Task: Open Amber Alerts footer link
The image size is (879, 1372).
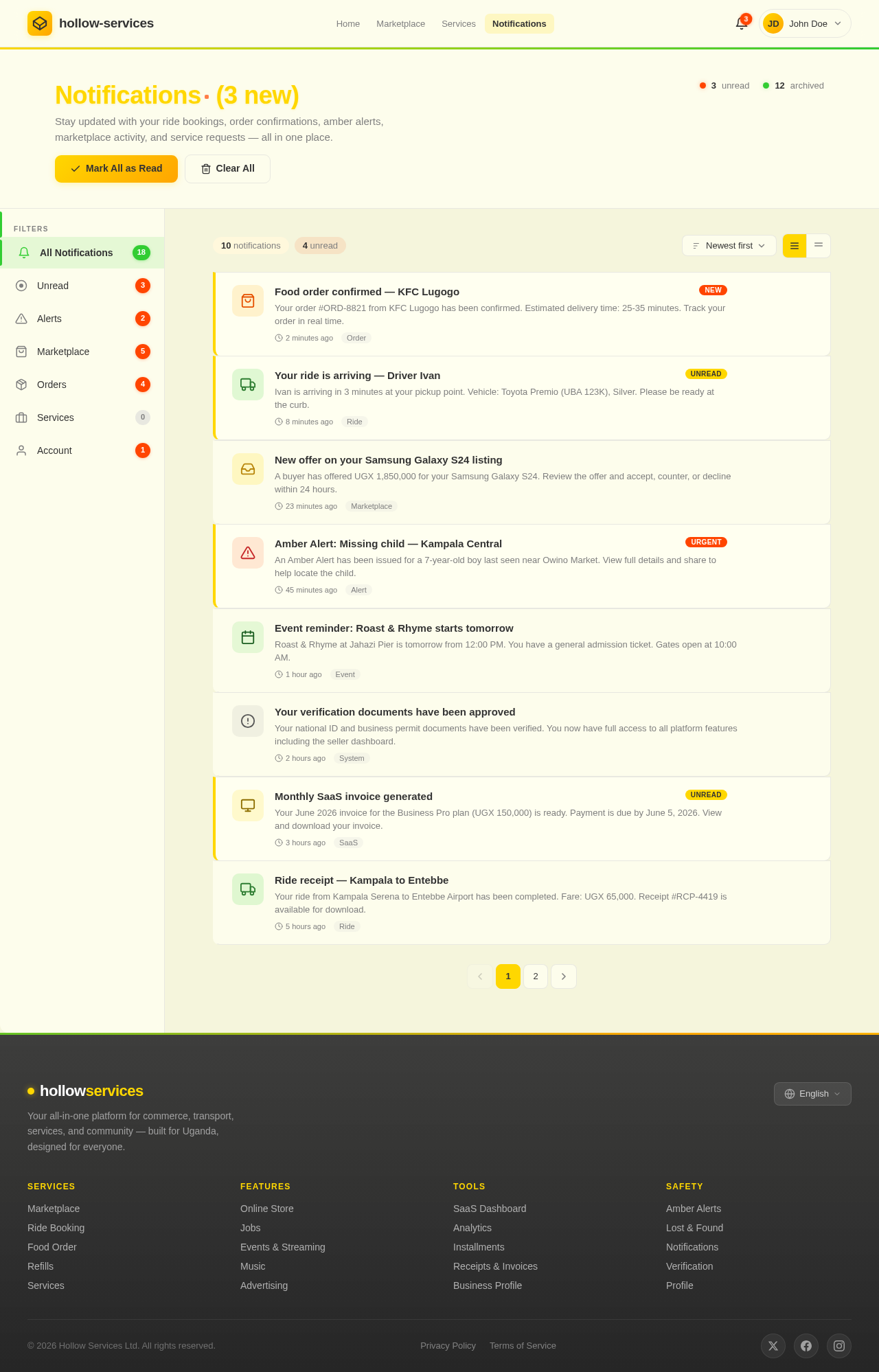Action: click(x=694, y=1209)
